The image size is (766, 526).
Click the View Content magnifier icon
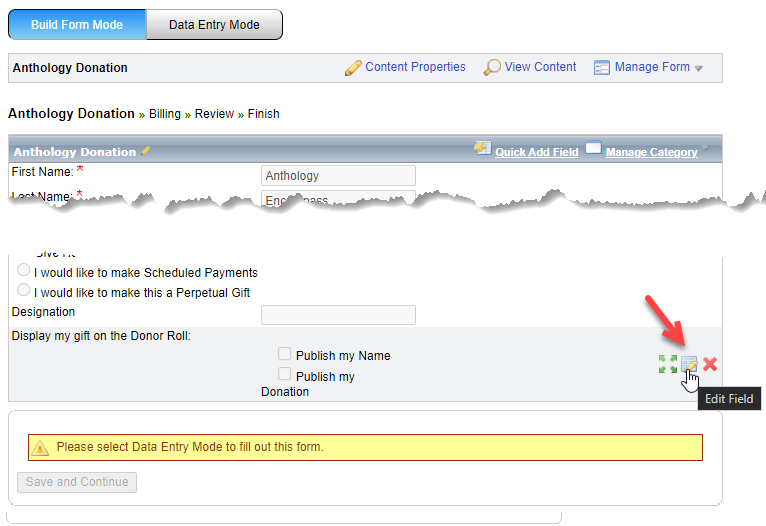492,68
